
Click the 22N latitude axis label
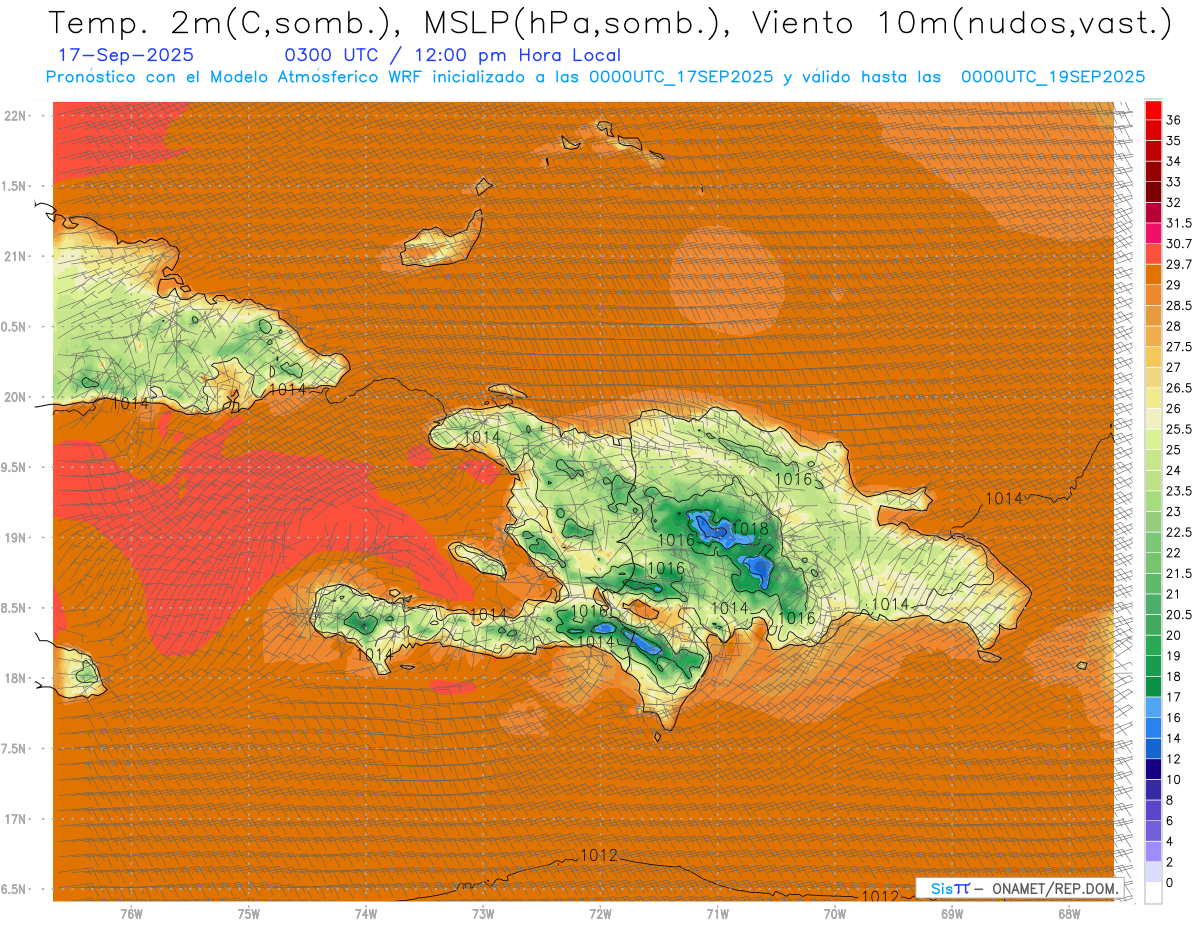coord(17,115)
